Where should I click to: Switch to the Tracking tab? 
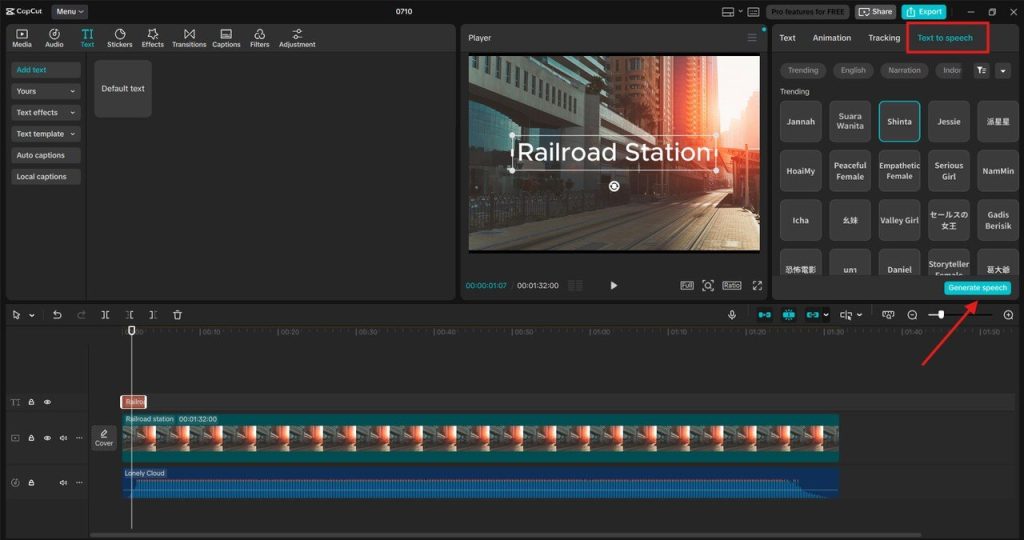[884, 38]
